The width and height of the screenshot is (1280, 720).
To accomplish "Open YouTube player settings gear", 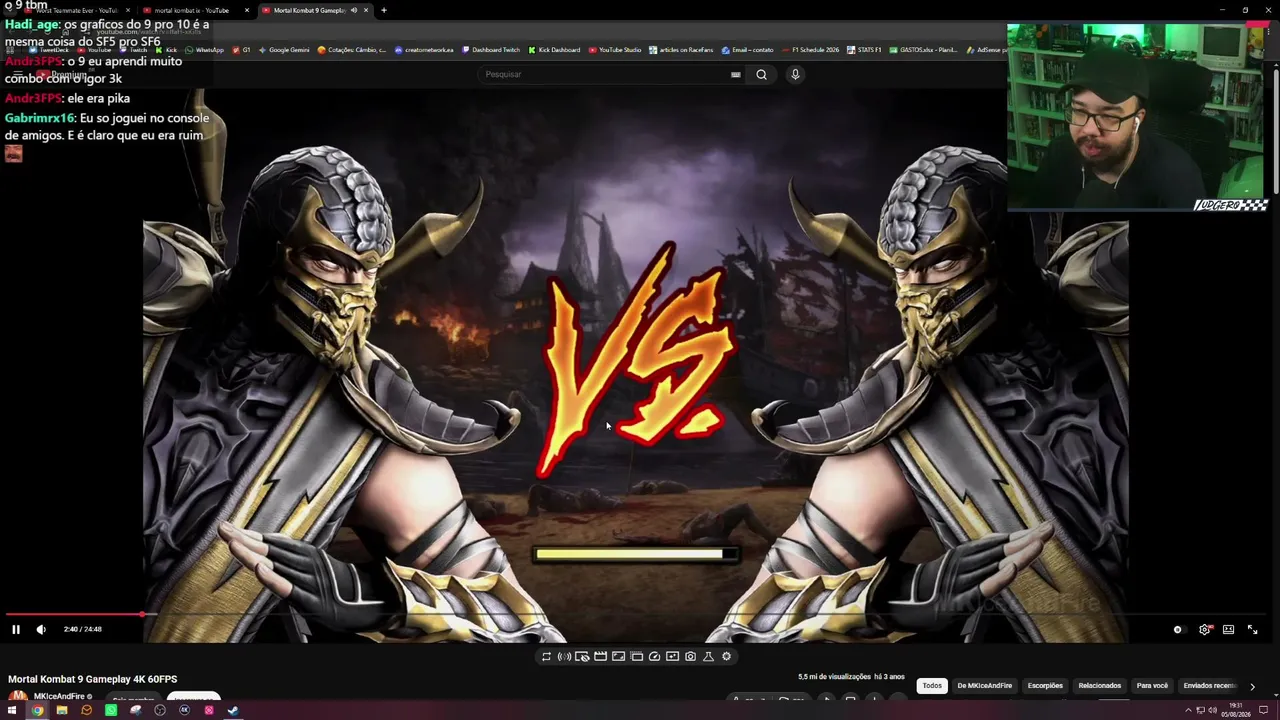I will click(1204, 629).
